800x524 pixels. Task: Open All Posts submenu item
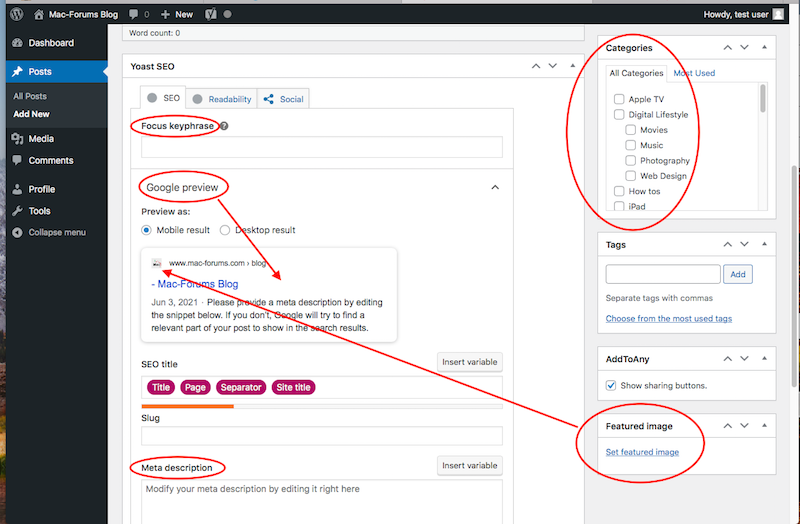click(x=30, y=96)
